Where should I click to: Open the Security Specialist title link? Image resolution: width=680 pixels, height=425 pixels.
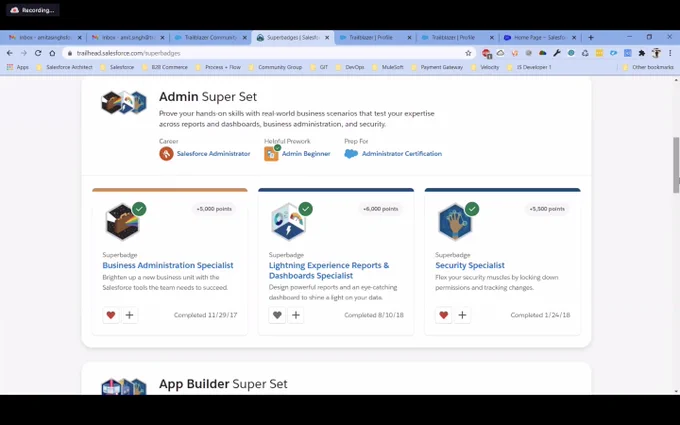470,265
